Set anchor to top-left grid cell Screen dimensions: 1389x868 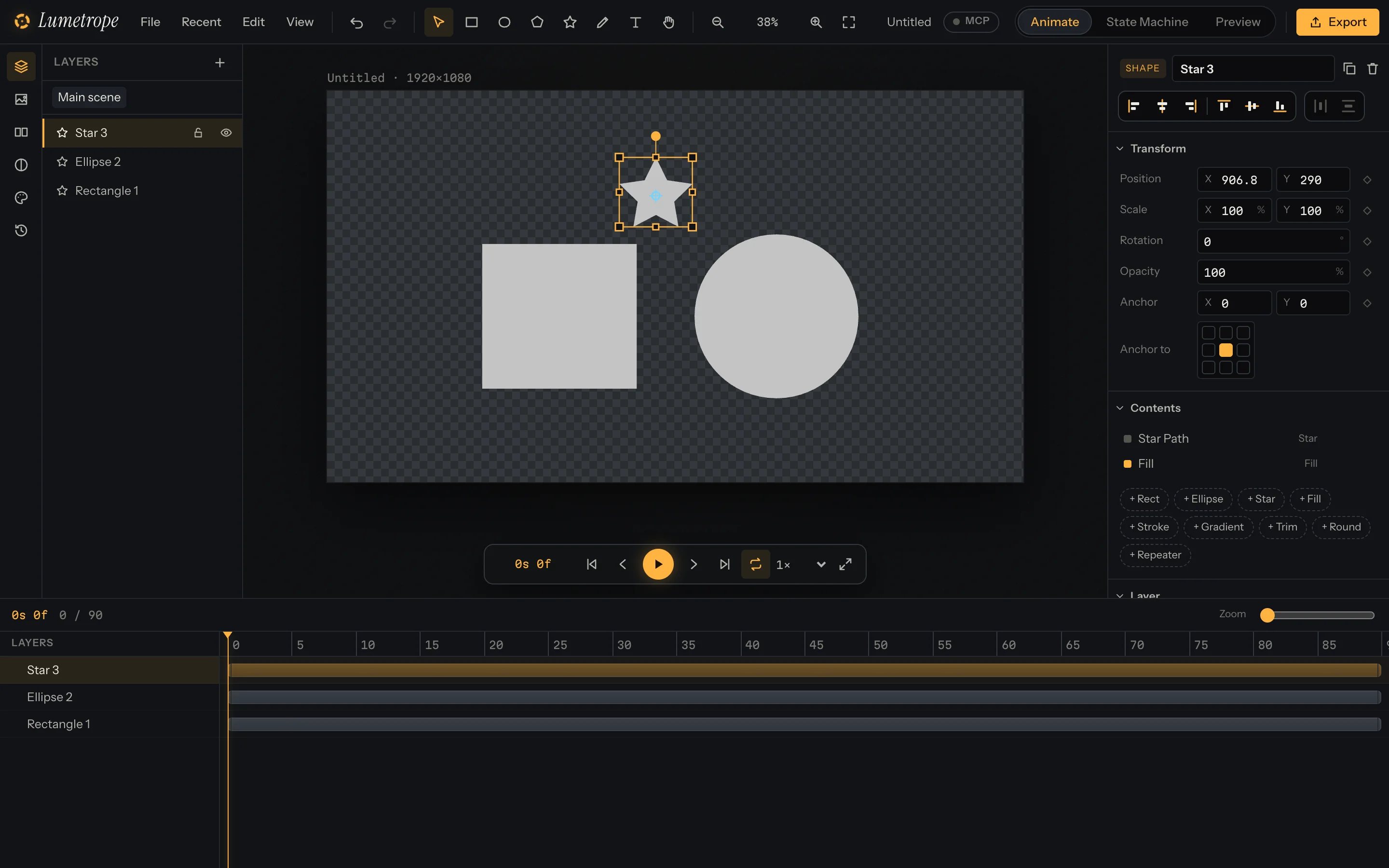pyautogui.click(x=1208, y=332)
